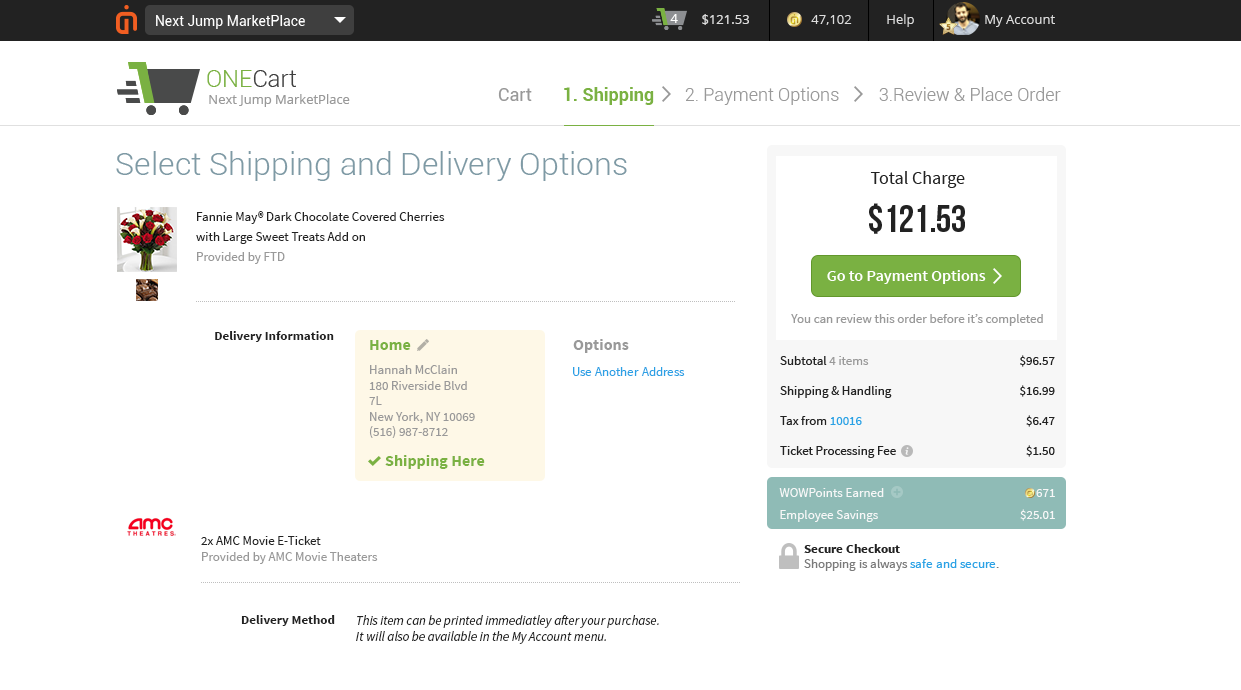Click the Fannie May Dark Chocolate Covered Cherries title
Image resolution: width=1241 pixels, height=690 pixels.
(x=320, y=217)
